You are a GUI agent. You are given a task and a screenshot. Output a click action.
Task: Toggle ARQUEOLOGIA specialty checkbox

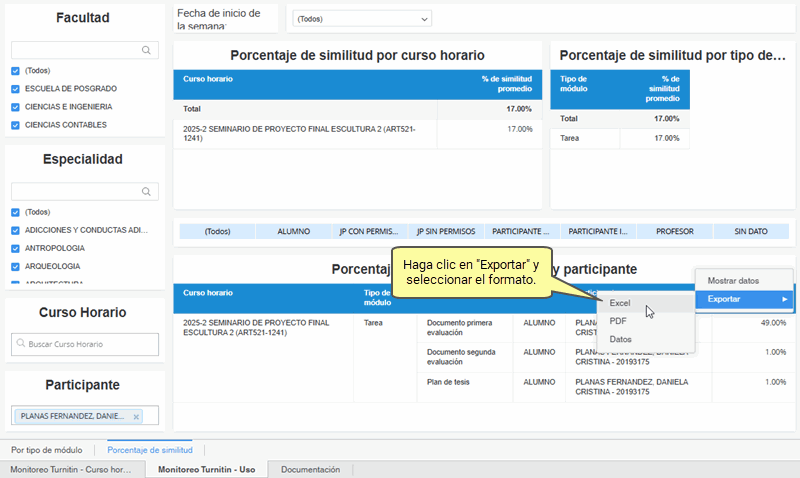point(15,267)
